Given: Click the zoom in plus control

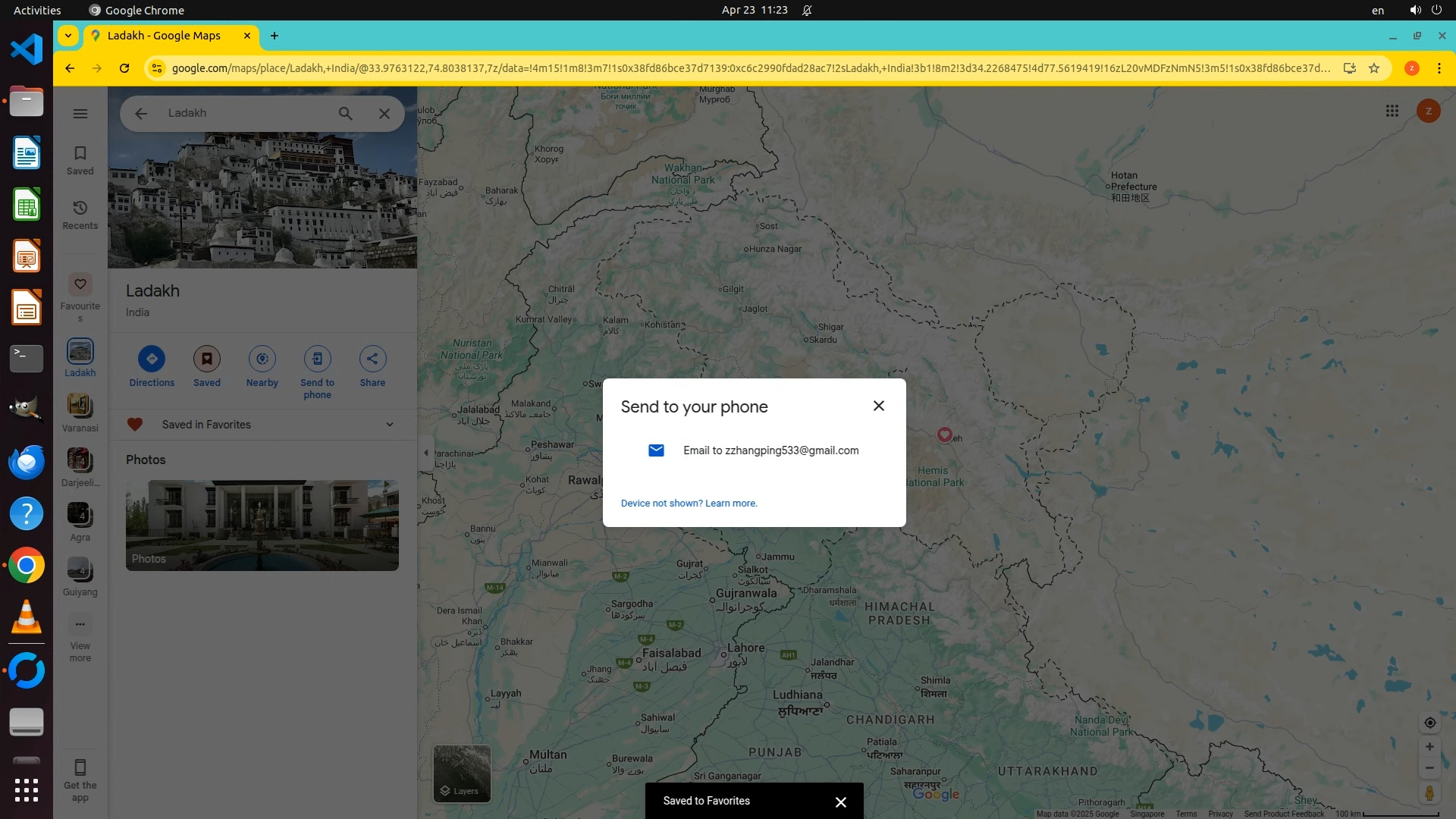Looking at the screenshot, I should pos(1429,747).
